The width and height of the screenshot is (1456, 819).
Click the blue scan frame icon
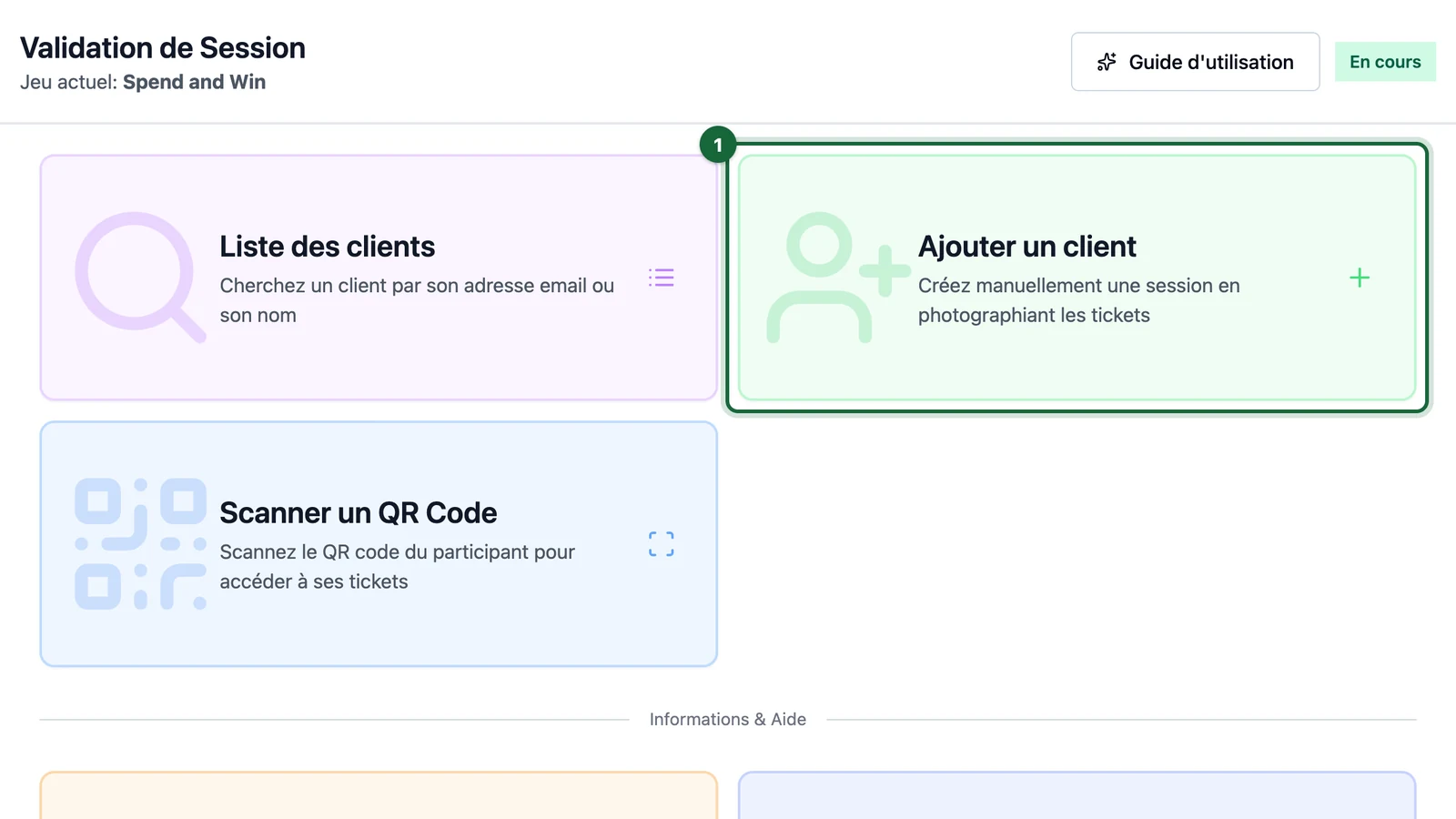(662, 544)
